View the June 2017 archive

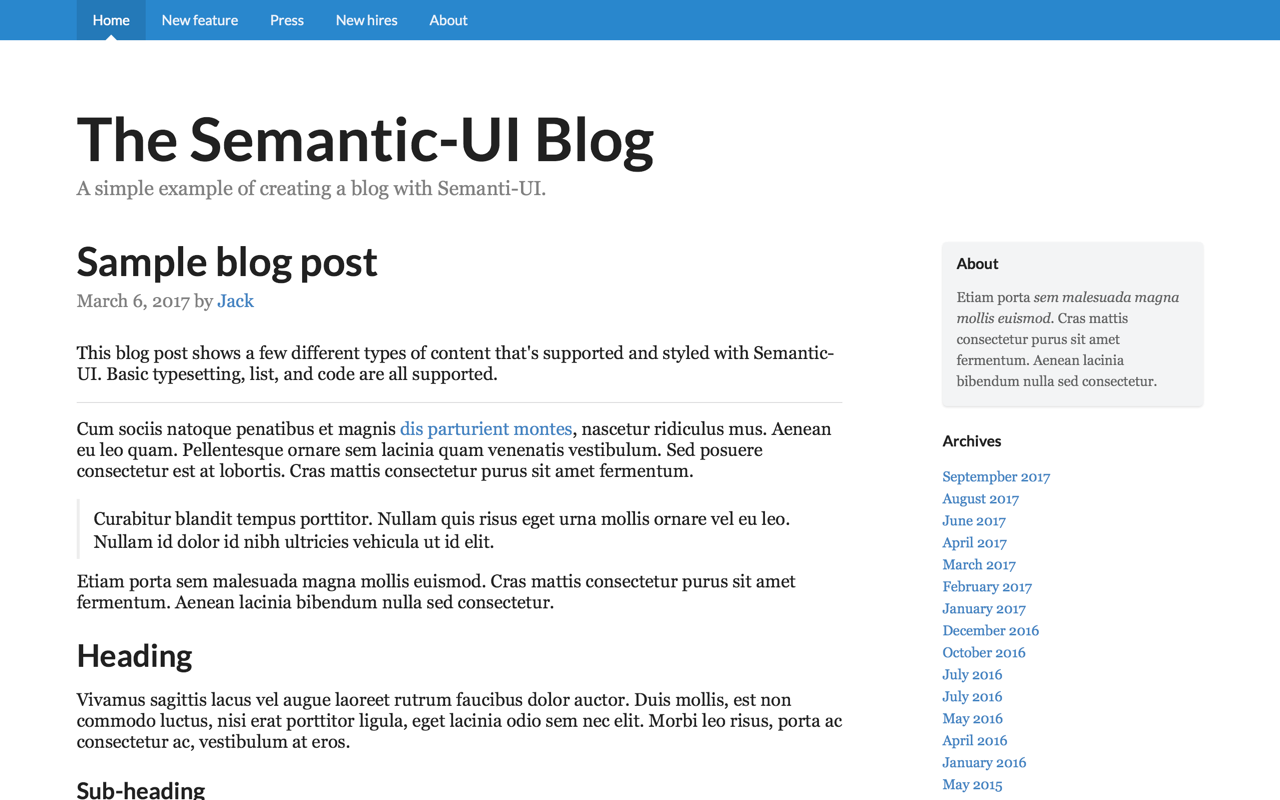click(x=974, y=521)
